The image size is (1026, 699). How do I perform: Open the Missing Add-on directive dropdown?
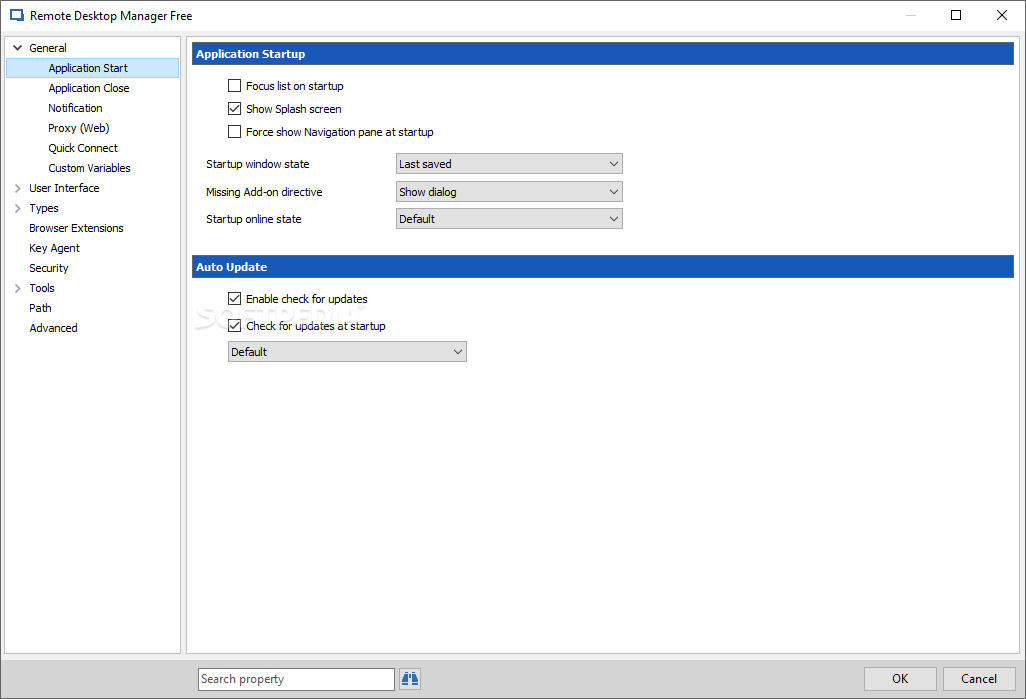tap(509, 192)
